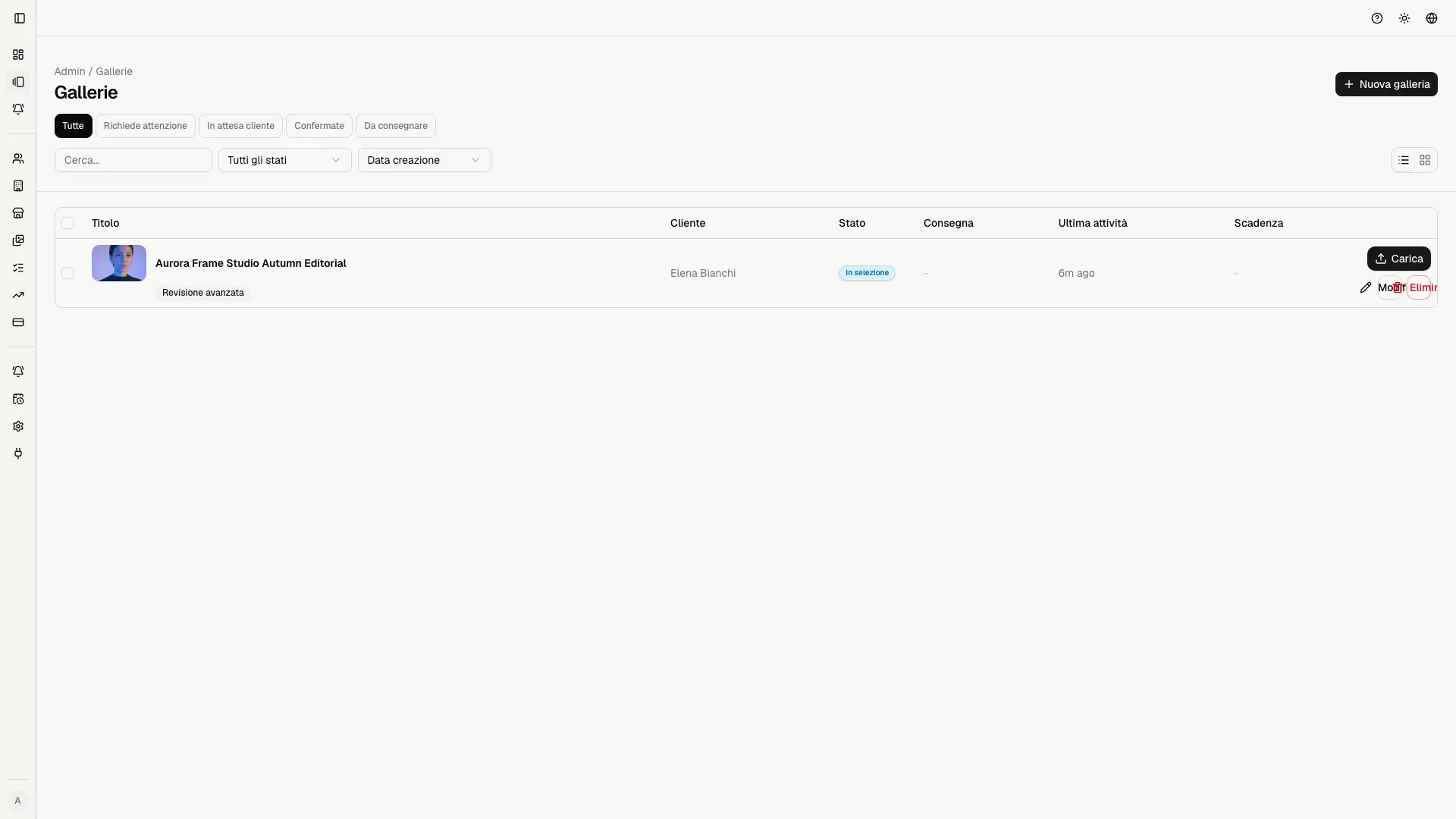Open Aurora Frame Studio Autumn Editorial title
Image resolution: width=1456 pixels, height=819 pixels.
(x=250, y=263)
